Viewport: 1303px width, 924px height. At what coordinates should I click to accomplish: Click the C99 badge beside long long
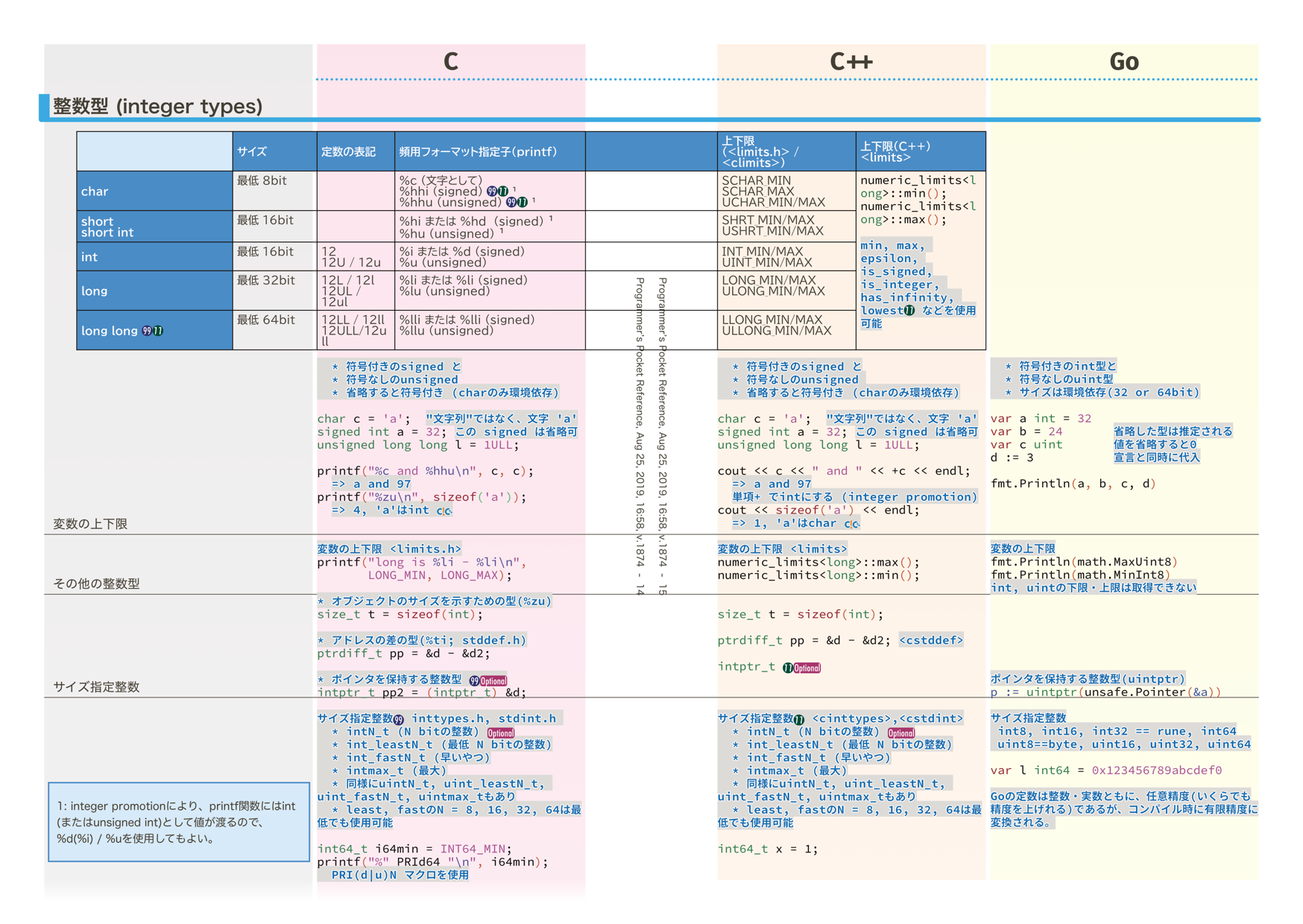tap(147, 331)
